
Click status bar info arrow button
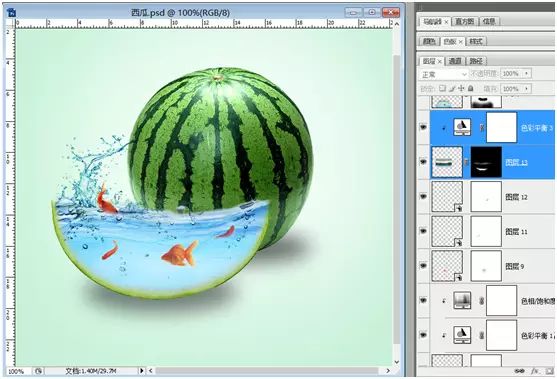click(142, 371)
